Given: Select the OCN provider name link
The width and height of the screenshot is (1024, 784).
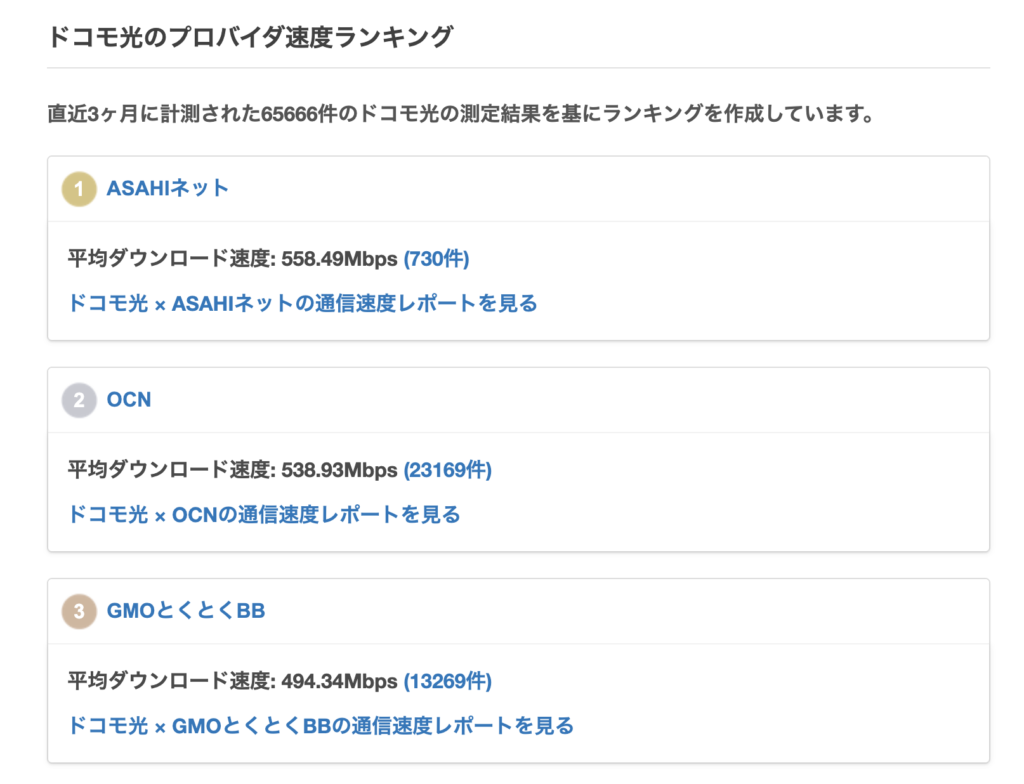Looking at the screenshot, I should point(132,399).
